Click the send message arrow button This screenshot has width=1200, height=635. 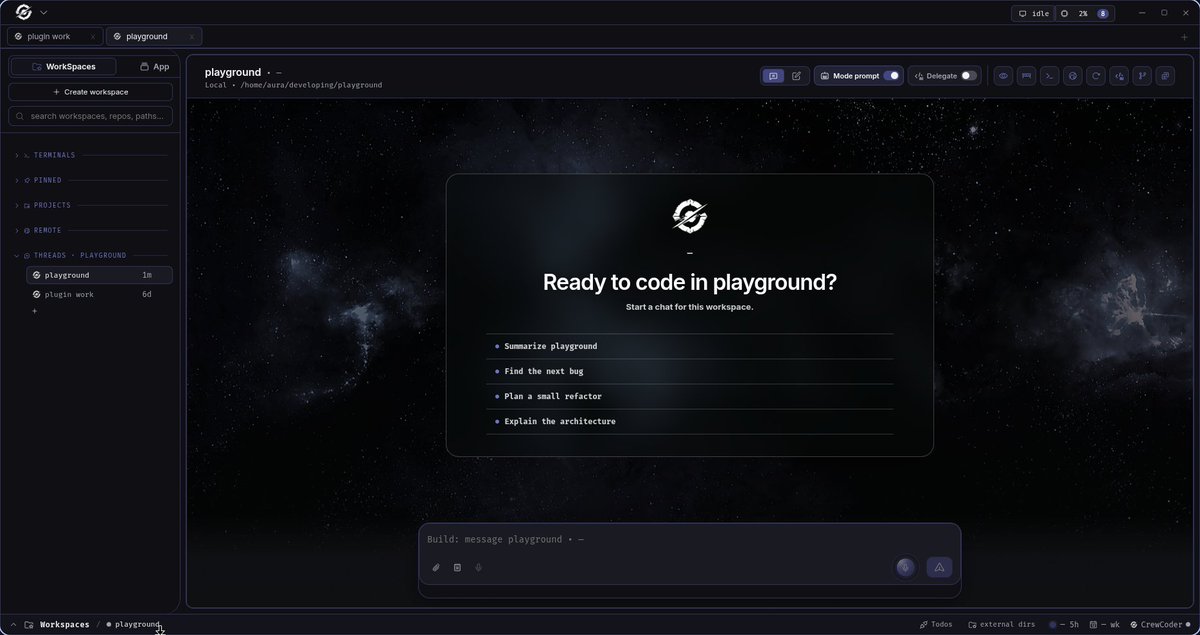[939, 567]
